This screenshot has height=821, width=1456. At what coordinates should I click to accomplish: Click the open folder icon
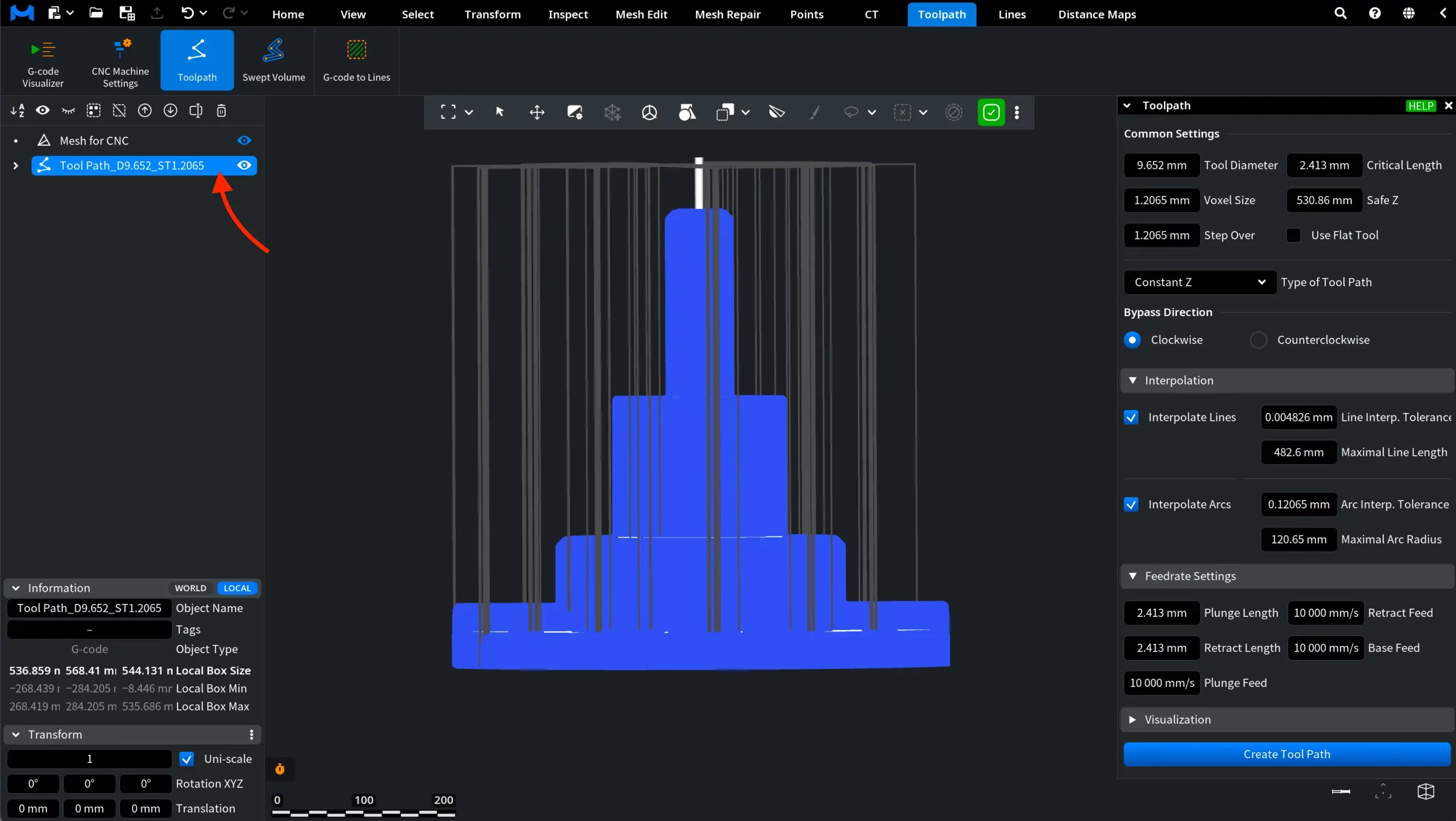[x=96, y=13]
